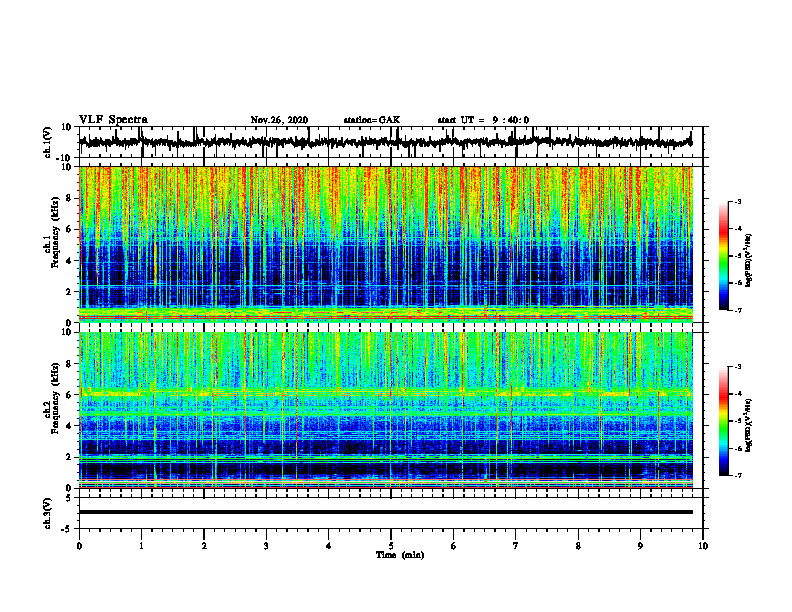Select the ch.1 colorbar "log(PSD)" unit label
This screenshot has height=612, width=792.
(750, 260)
